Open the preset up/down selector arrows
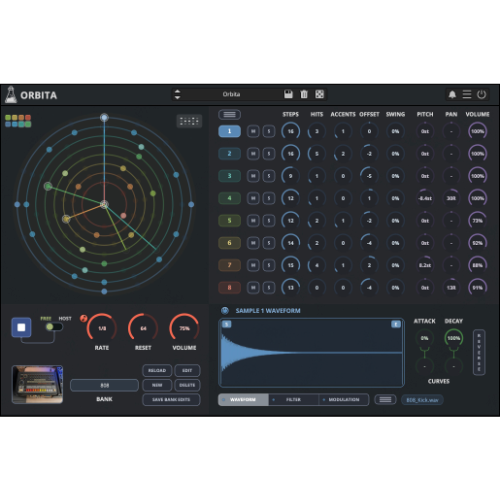Screen dimensions: 500x500 [177, 94]
